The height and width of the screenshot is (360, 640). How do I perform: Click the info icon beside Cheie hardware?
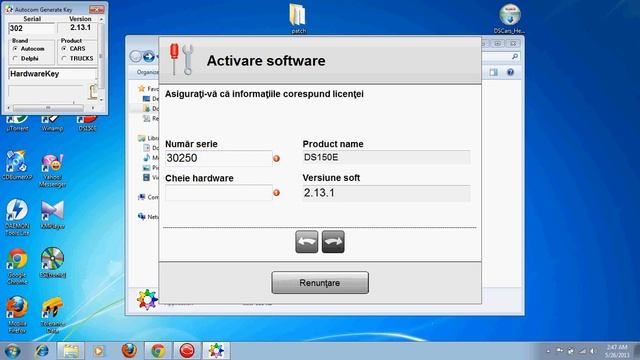coord(276,193)
